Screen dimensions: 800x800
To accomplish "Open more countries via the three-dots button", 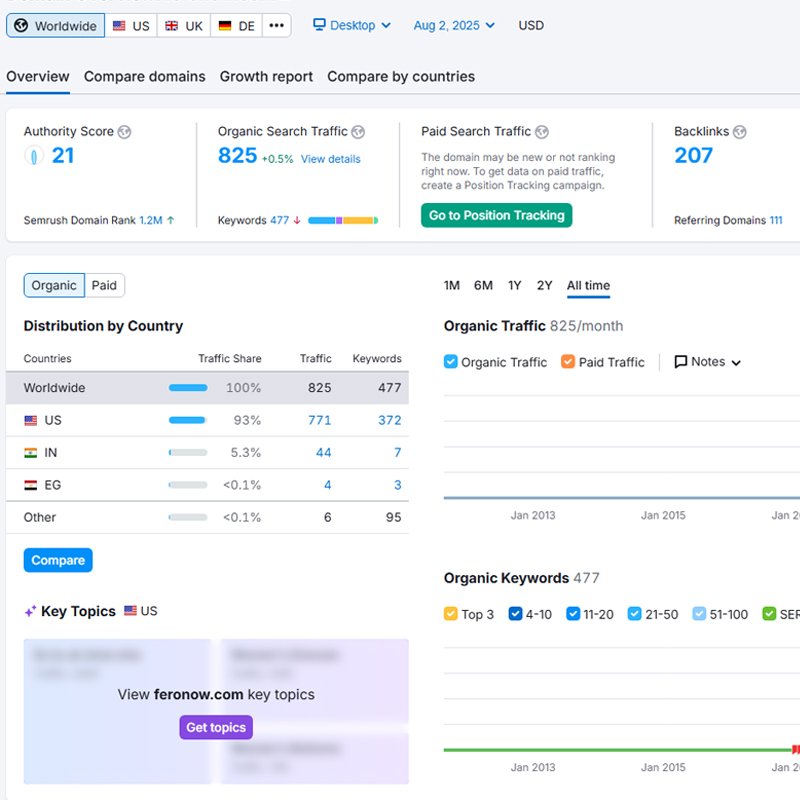I will coord(277,25).
